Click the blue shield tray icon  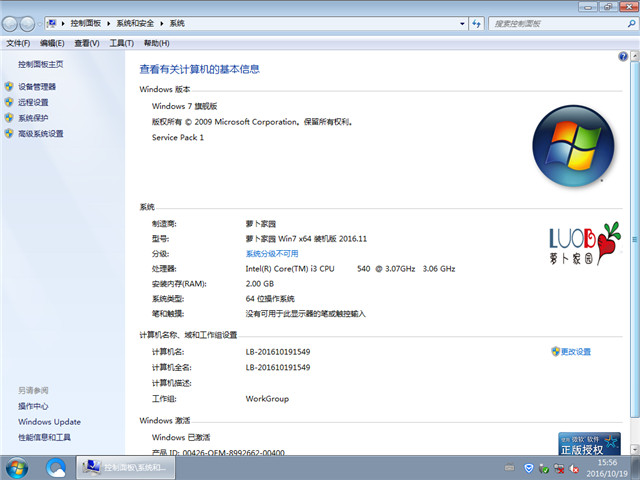529,468
